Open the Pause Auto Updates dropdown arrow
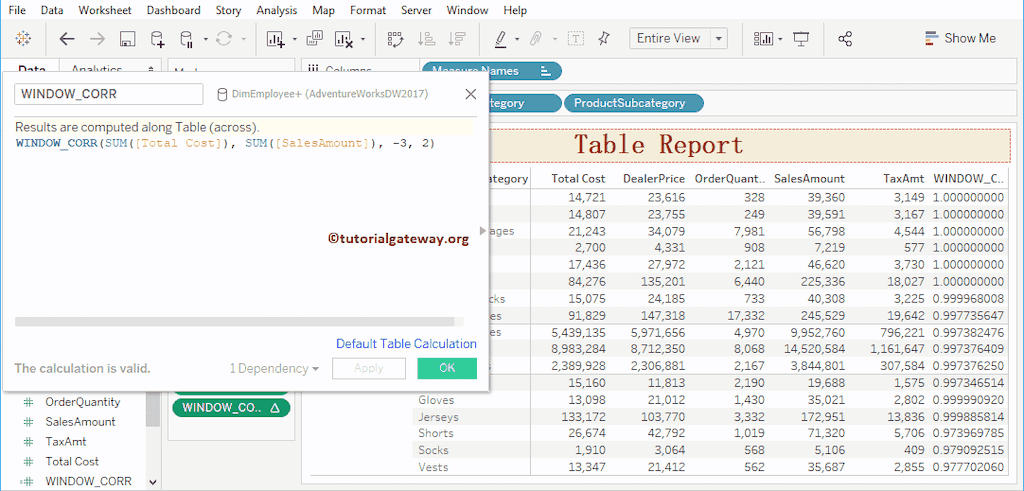1024x491 pixels. click(205, 39)
